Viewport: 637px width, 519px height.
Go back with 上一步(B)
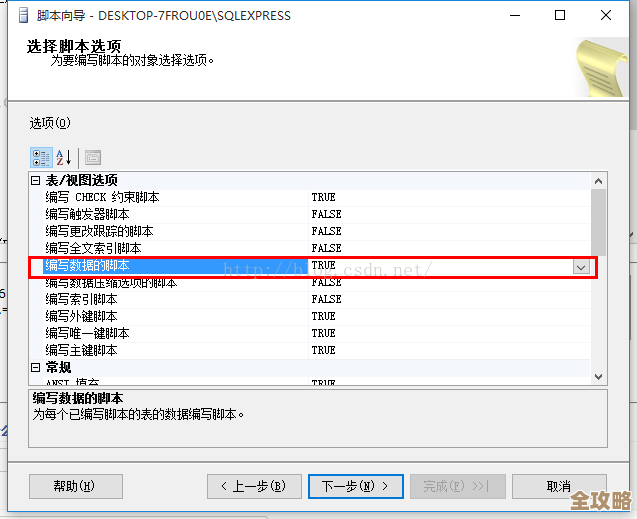[x=254, y=486]
